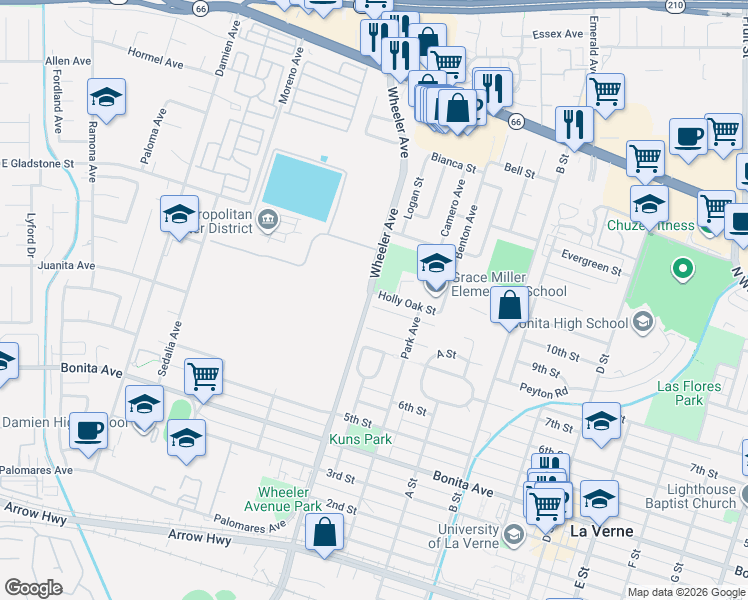Viewport: 748px width, 600px height.
Task: Open the cafe cup marker near Route 66 east
Action: [688, 138]
